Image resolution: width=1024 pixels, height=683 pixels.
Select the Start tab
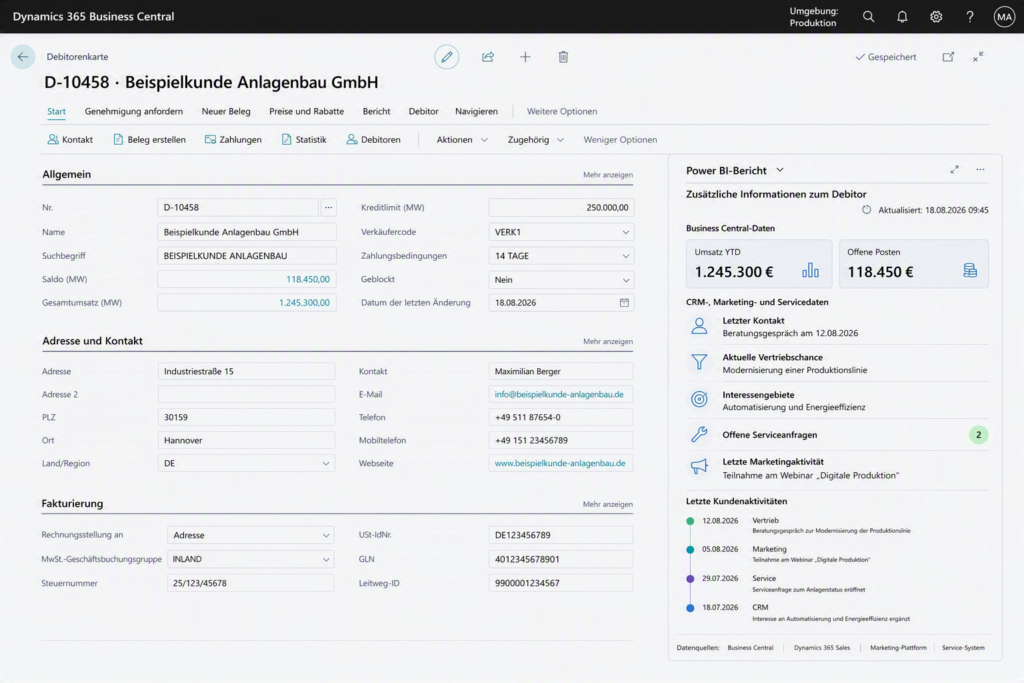click(x=56, y=111)
